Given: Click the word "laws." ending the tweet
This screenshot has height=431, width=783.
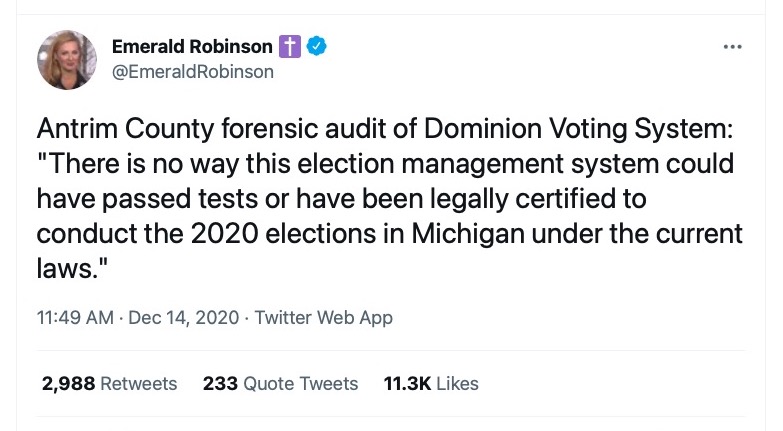Looking at the screenshot, I should (64, 268).
